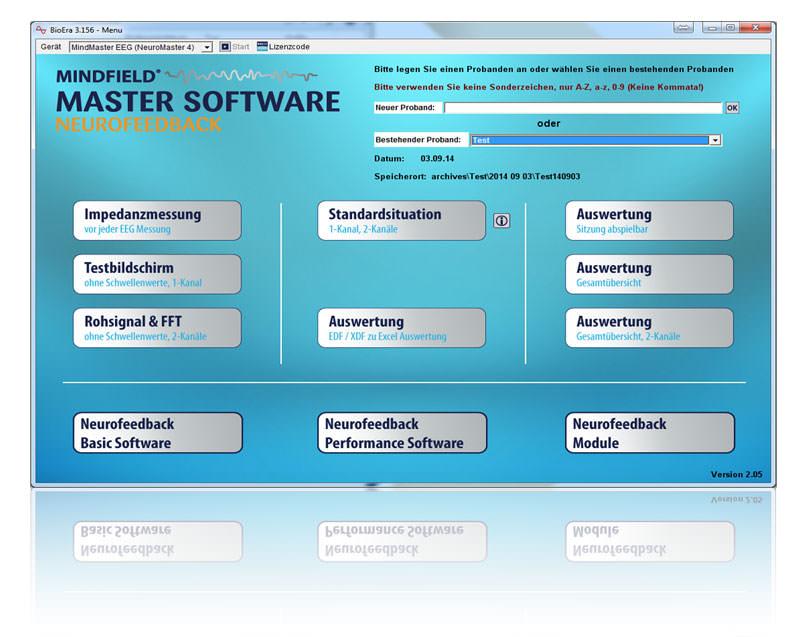Launch Neurofeedback Basic Software

158,432
